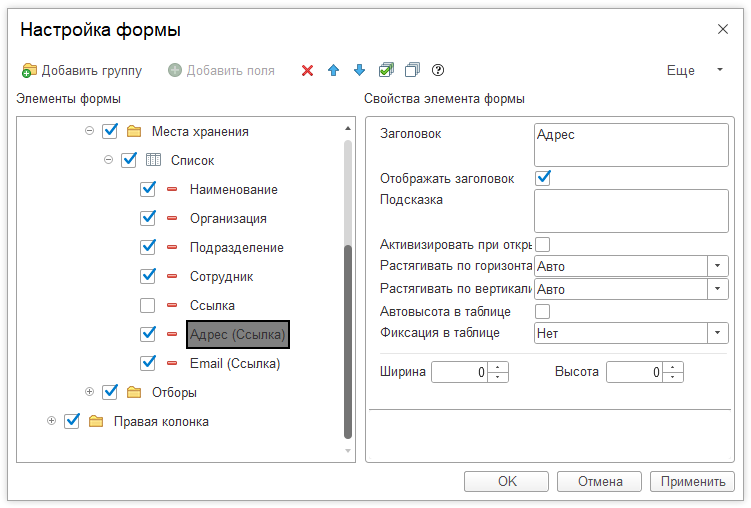This screenshot has width=751, height=508.
Task: Click the Подсказка text field
Action: (x=631, y=211)
